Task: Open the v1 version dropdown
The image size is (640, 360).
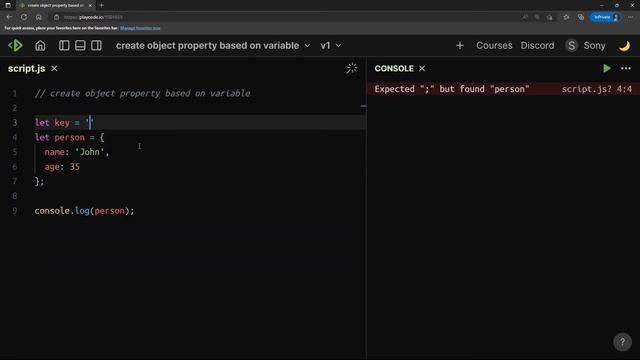Action: coord(331,45)
